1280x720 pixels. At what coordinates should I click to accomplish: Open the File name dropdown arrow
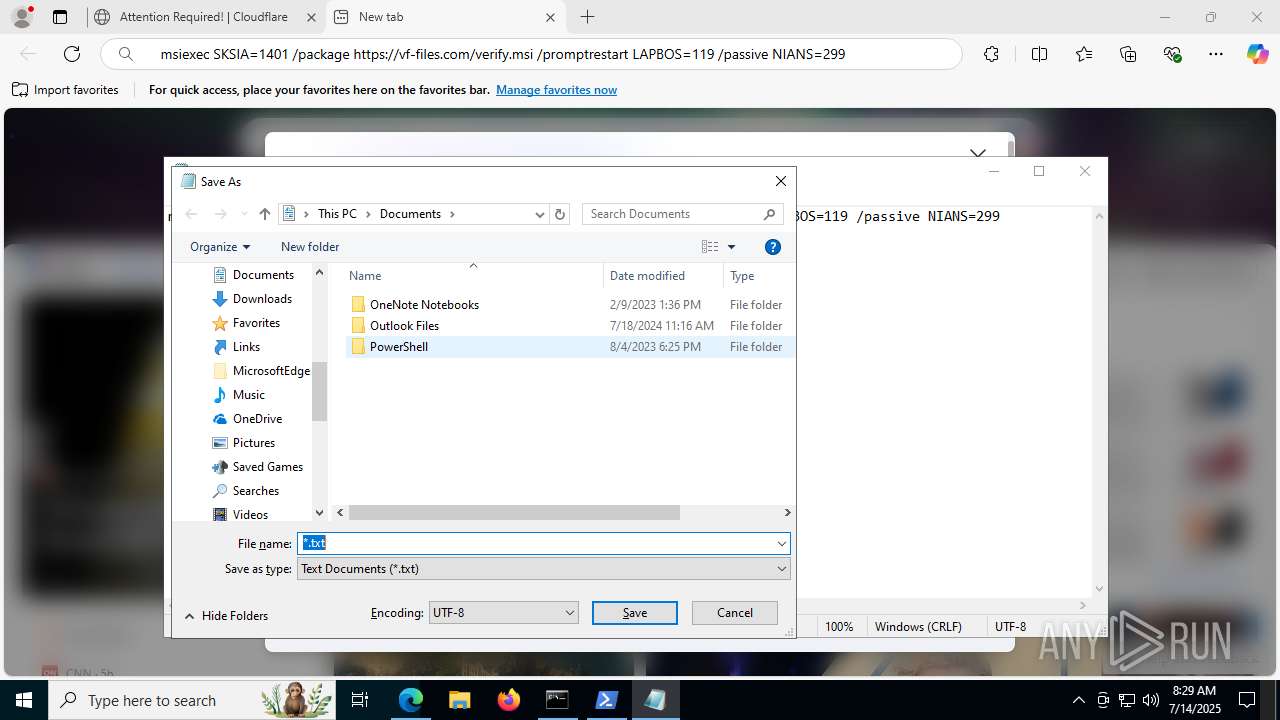[781, 543]
